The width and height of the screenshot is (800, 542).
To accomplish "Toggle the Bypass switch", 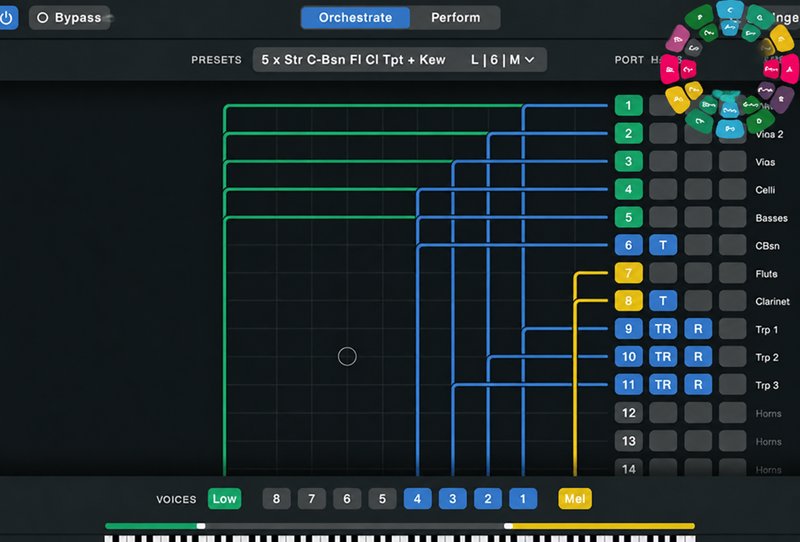I will [x=69, y=18].
